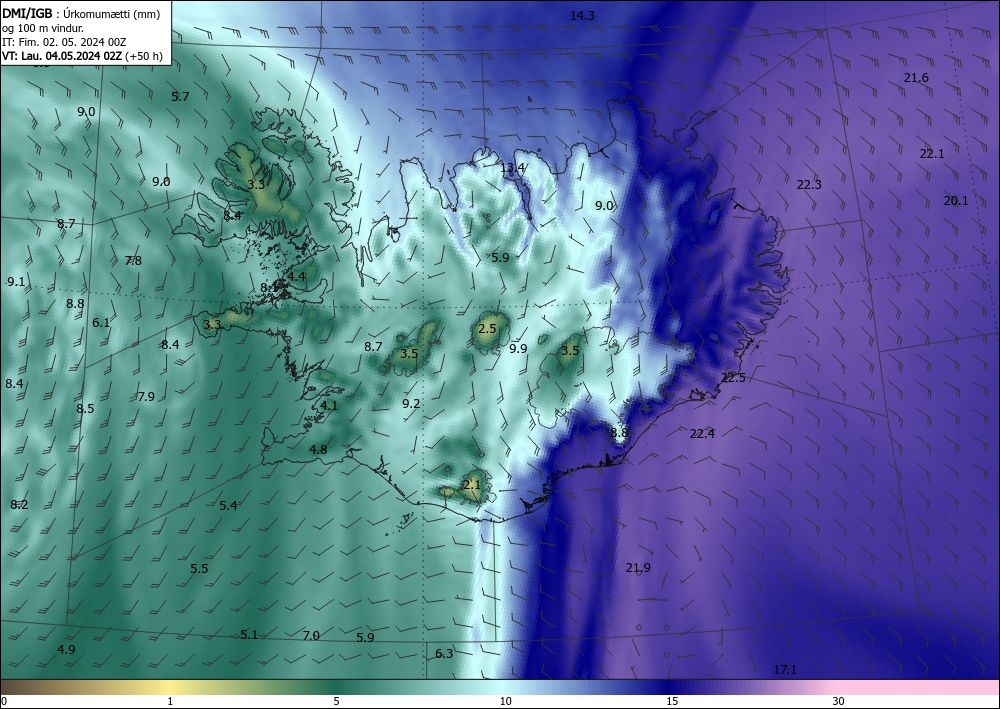Screen dimensions: 1000x709
Task: Click the 6.3 value on the map
Action: [445, 654]
